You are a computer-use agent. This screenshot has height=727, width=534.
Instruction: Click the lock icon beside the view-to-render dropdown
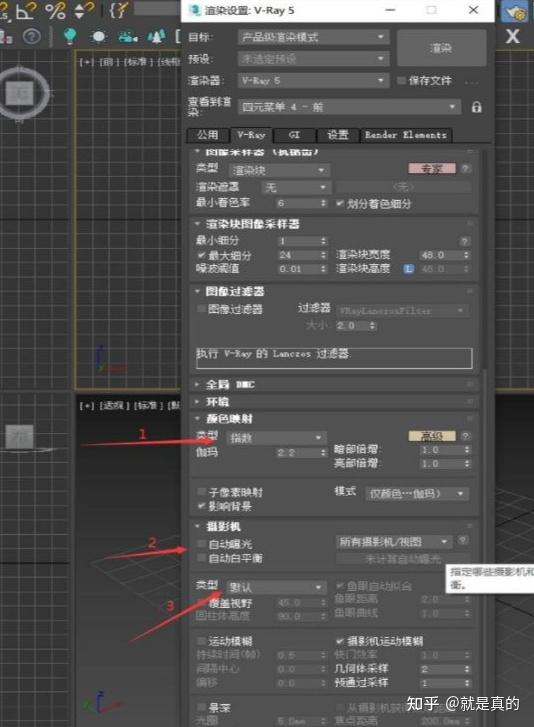[477, 107]
